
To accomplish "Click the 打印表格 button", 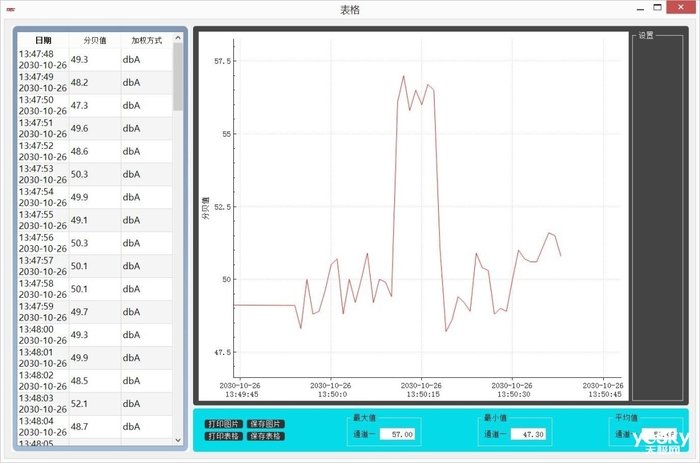I will click(x=224, y=436).
